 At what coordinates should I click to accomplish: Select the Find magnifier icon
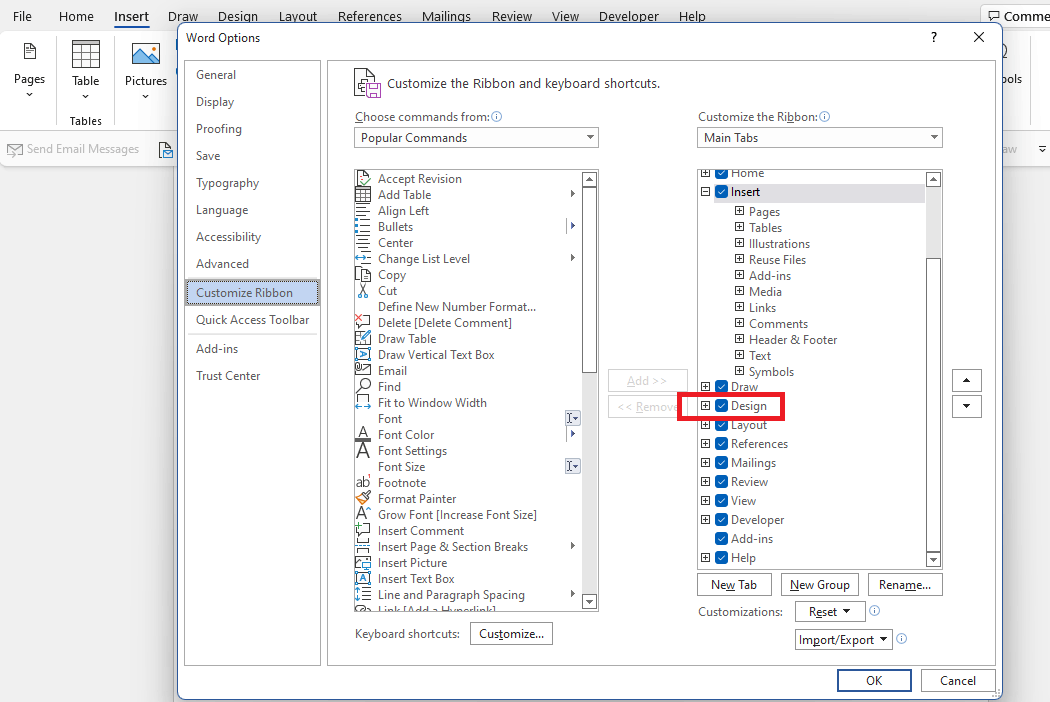tap(363, 386)
